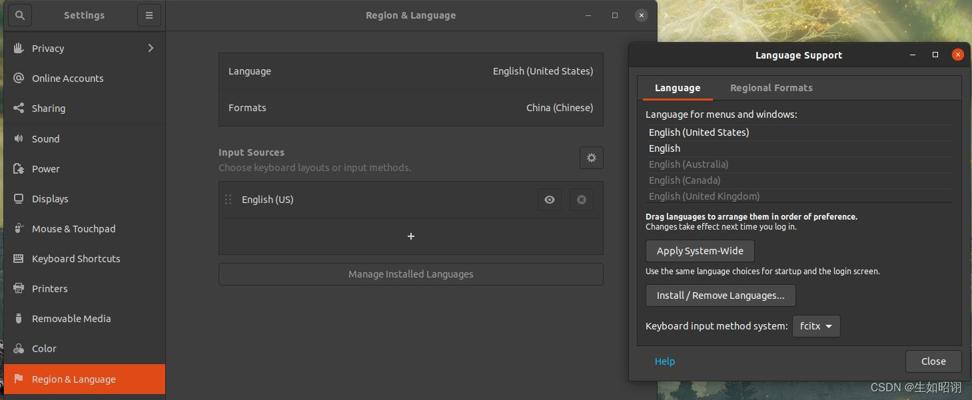Switch to the Regional Formats tab
Screen dimensions: 972x400
(x=771, y=88)
